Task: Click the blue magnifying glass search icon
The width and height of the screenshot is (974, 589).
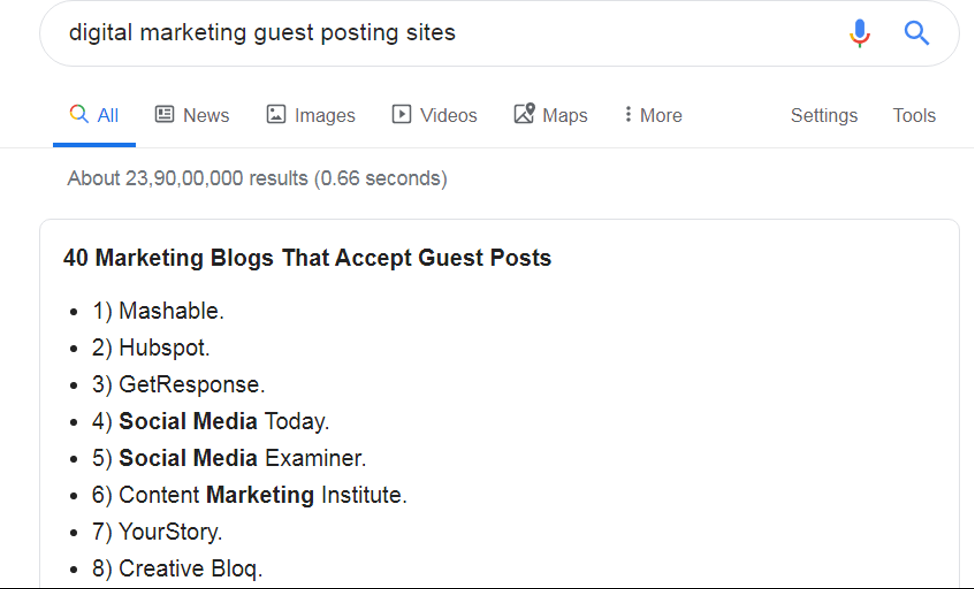Action: tap(916, 32)
